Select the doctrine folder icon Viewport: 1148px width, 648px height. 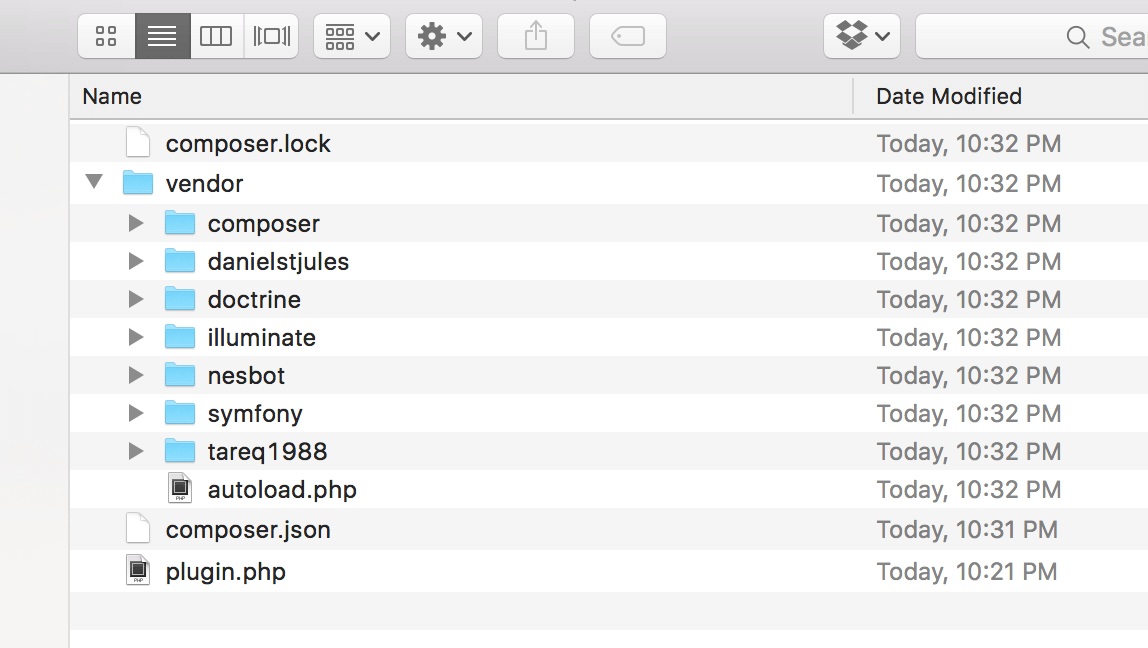click(x=180, y=299)
